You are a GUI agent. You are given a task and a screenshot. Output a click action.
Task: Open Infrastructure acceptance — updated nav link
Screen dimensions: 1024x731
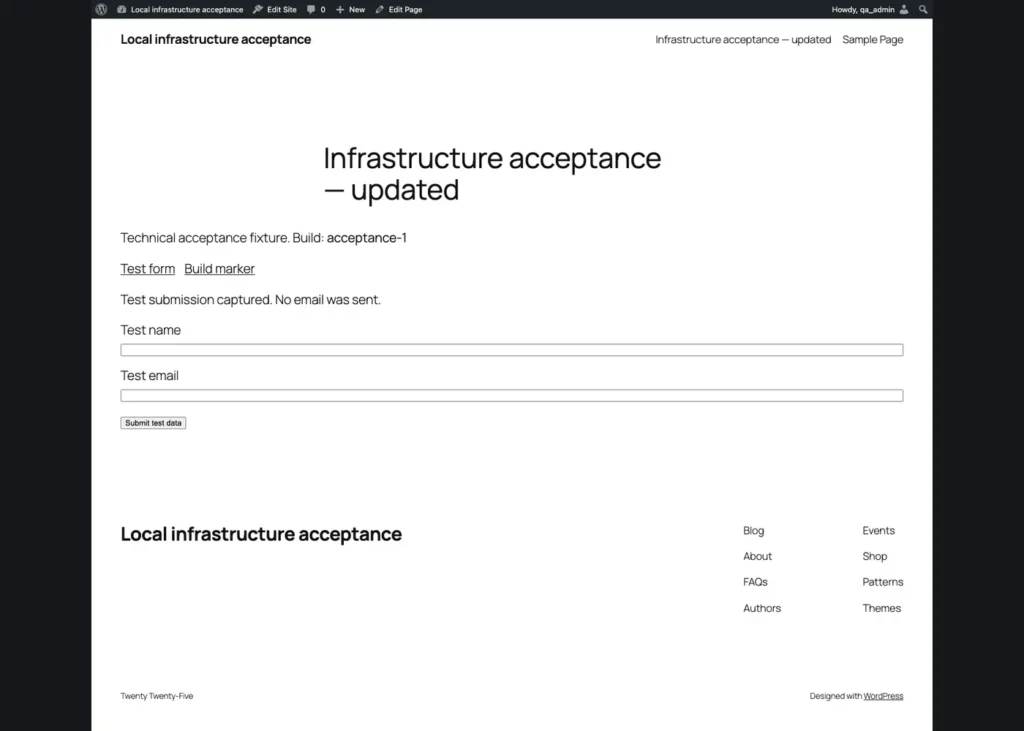click(x=743, y=39)
